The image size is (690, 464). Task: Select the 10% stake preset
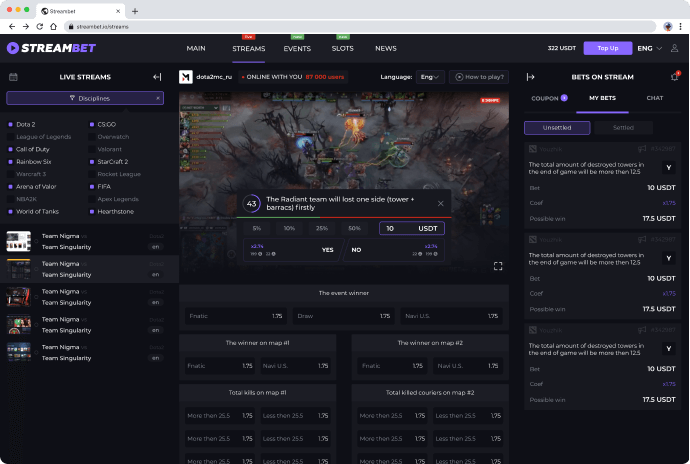pyautogui.click(x=289, y=228)
